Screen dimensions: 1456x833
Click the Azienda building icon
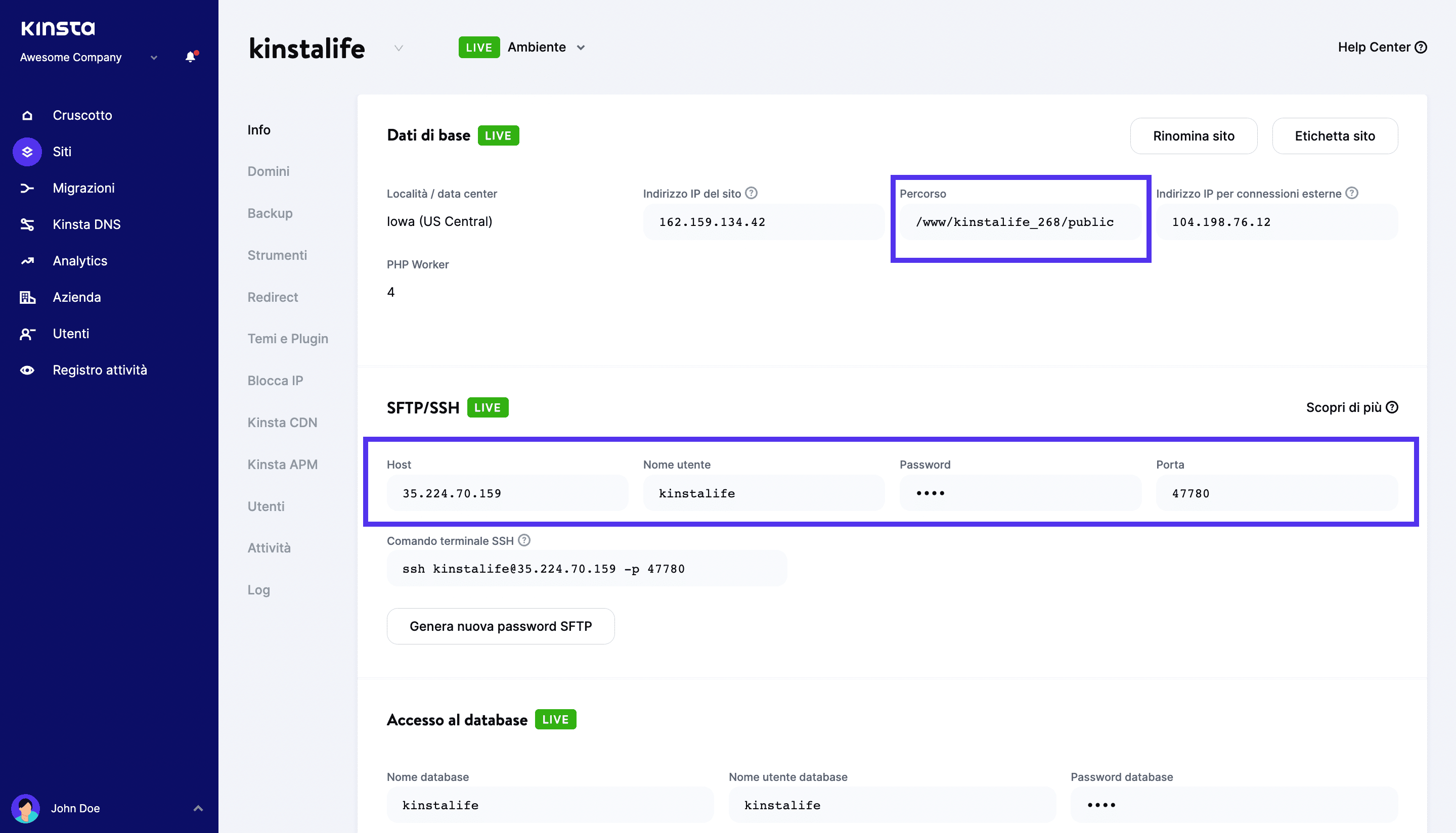[x=27, y=297]
